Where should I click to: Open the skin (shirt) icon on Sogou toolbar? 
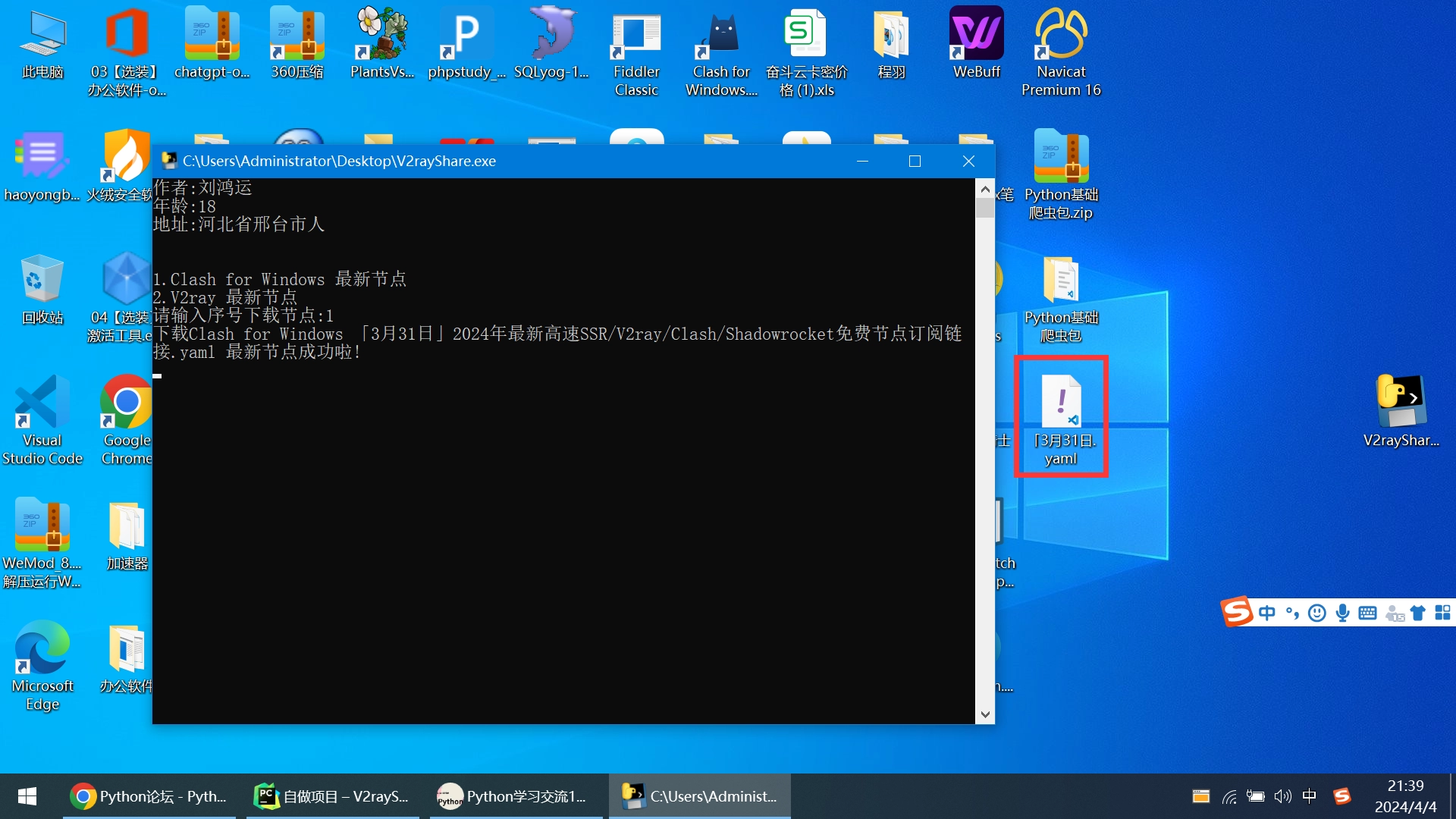coord(1417,613)
